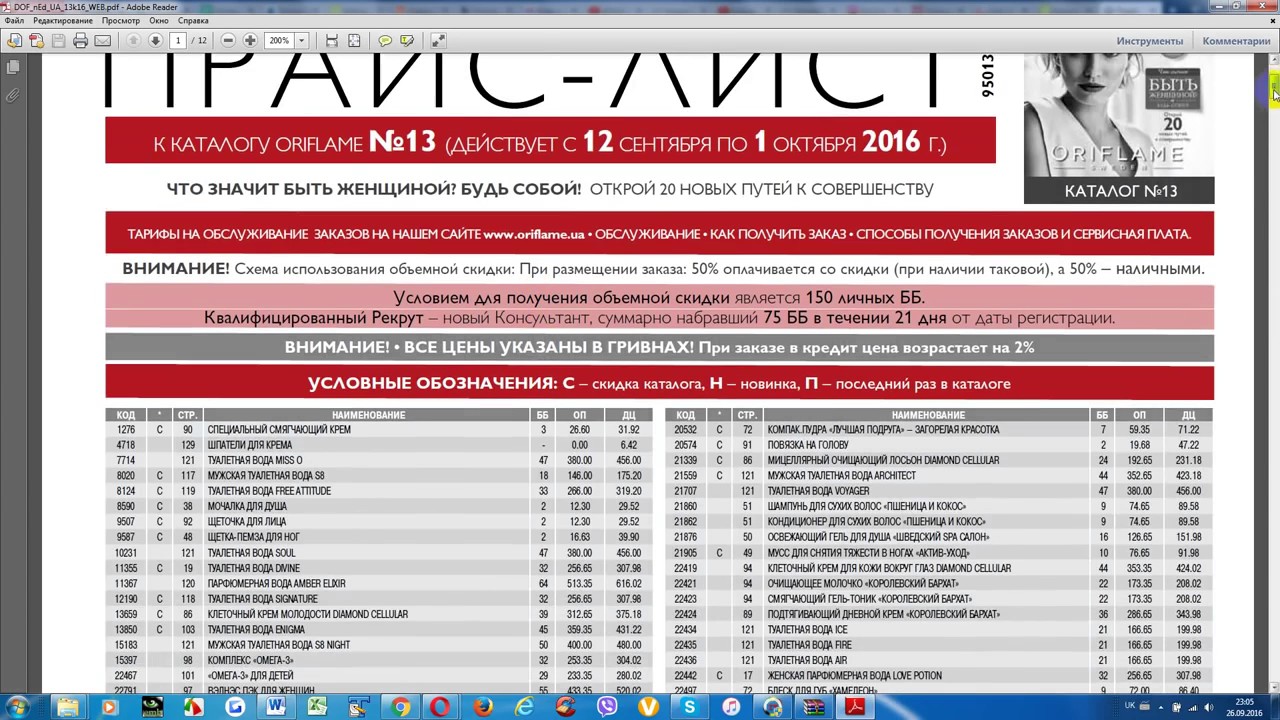This screenshot has height=720, width=1280.
Task: Click the red УСЛОВНЫЕ ОБОЗНАЧЕНИЯ banner text
Action: click(x=659, y=384)
